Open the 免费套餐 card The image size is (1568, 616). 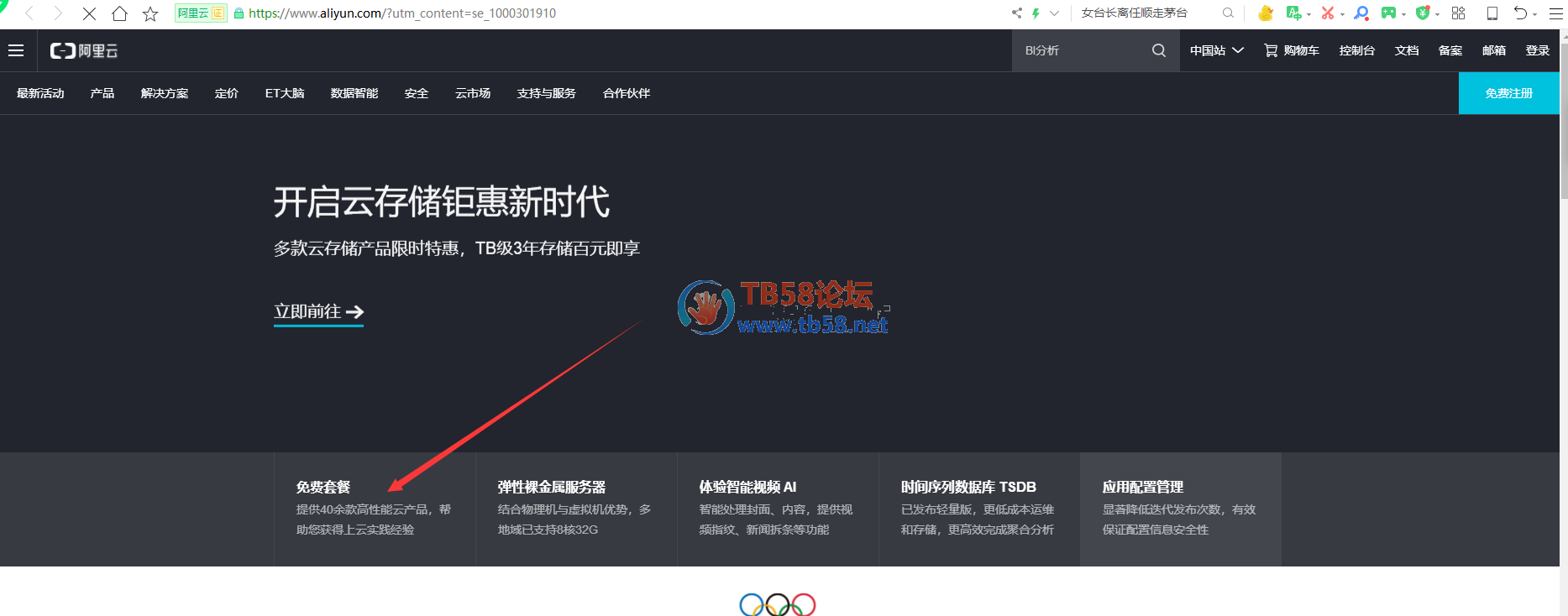tap(375, 509)
